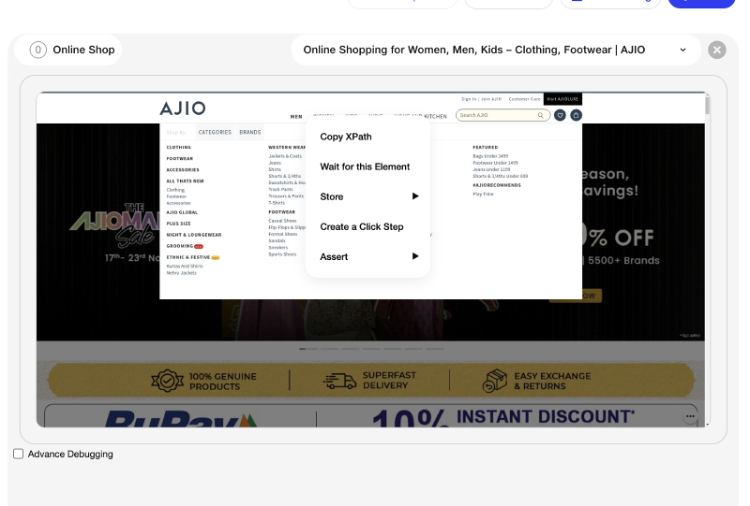Click the wishlist heart icon
Viewport: 750px width, 506px height.
pyautogui.click(x=560, y=115)
